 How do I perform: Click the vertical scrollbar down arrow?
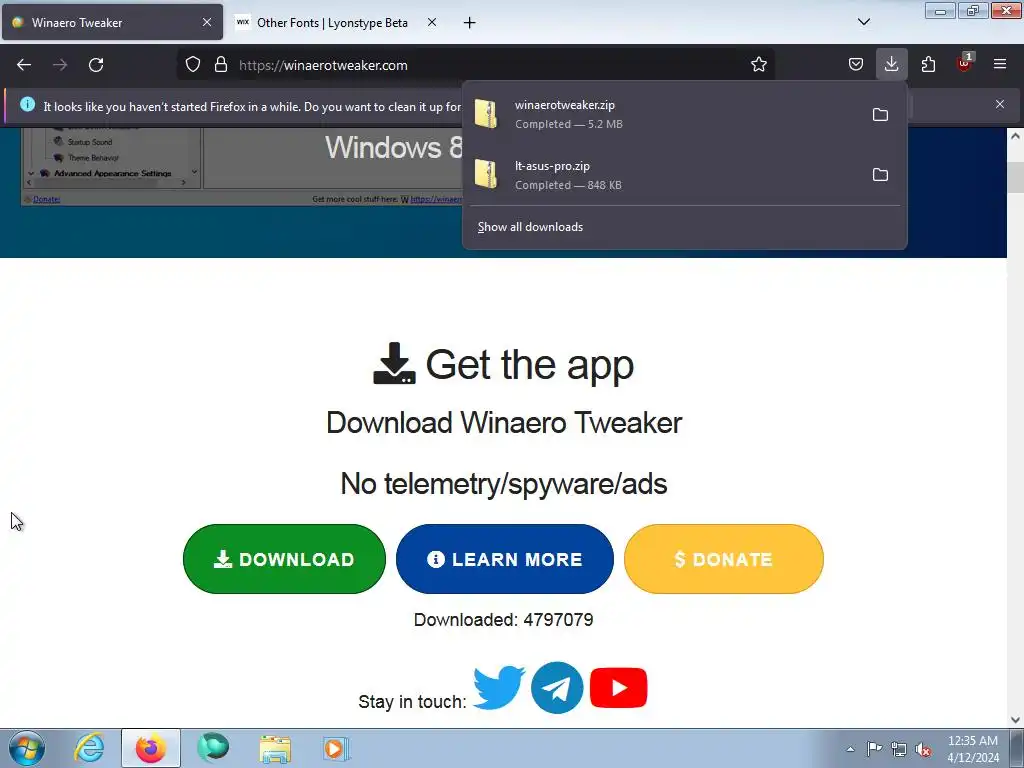point(1015,720)
